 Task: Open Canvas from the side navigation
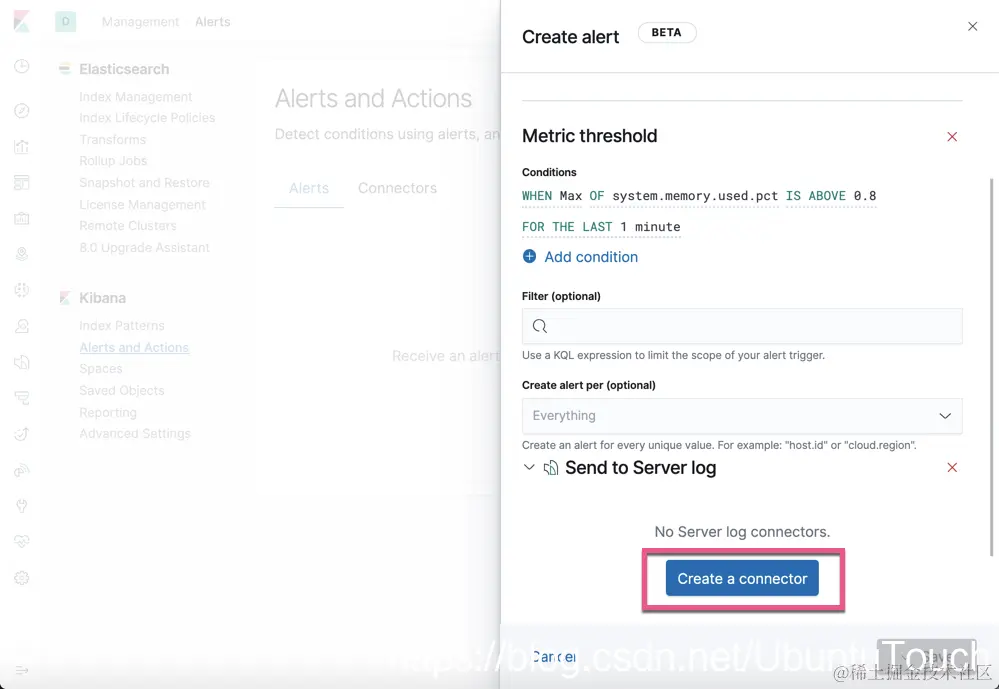(x=22, y=218)
